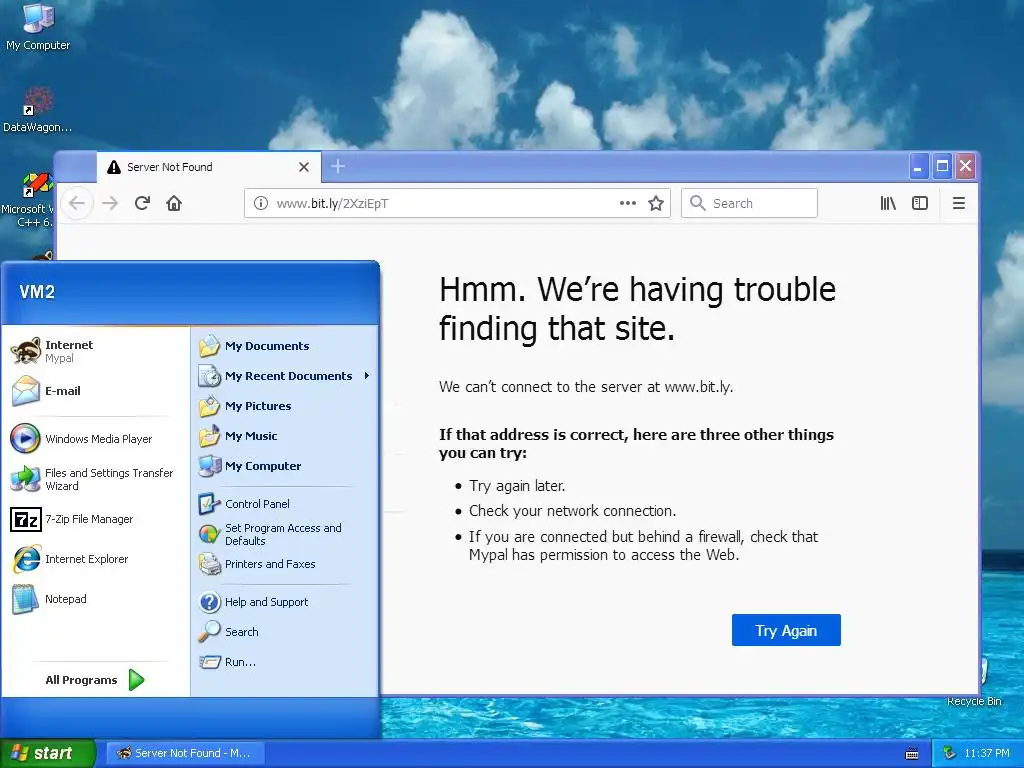1024x768 pixels.
Task: Show site information icon in address bar
Action: [261, 203]
